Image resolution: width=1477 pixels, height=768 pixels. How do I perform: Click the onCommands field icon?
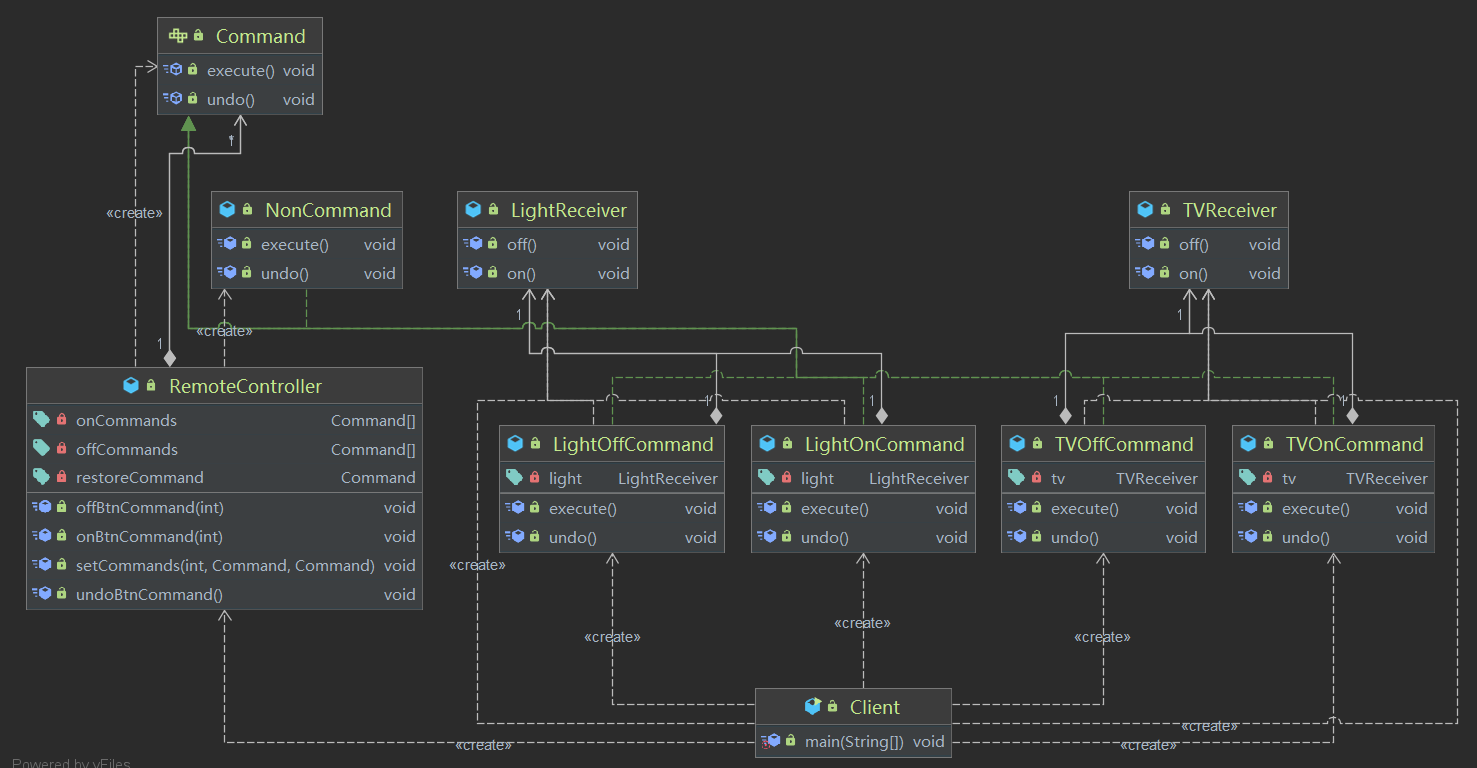[x=41, y=420]
